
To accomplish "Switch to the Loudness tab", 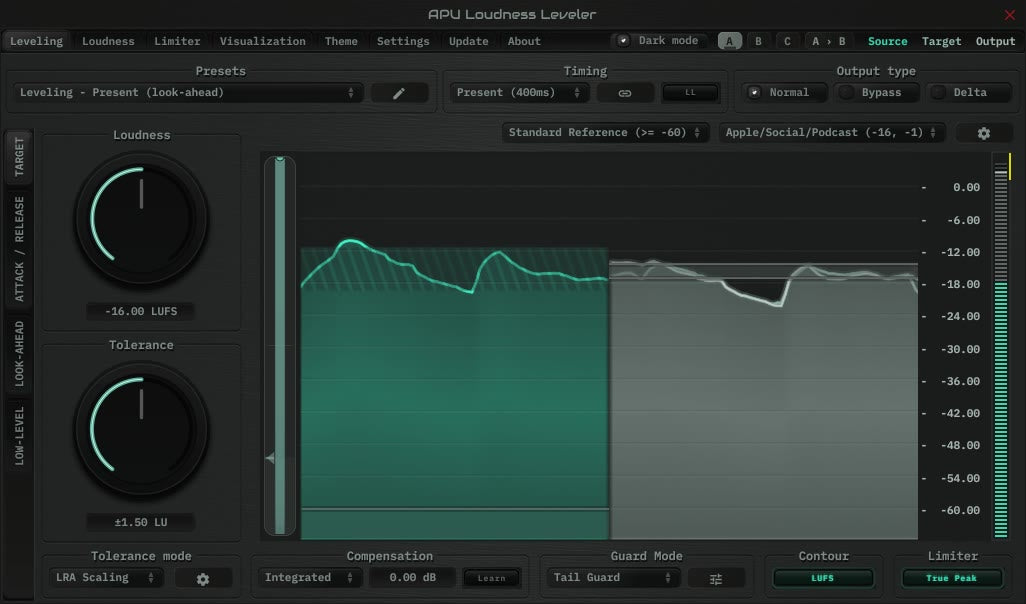I will coord(108,41).
